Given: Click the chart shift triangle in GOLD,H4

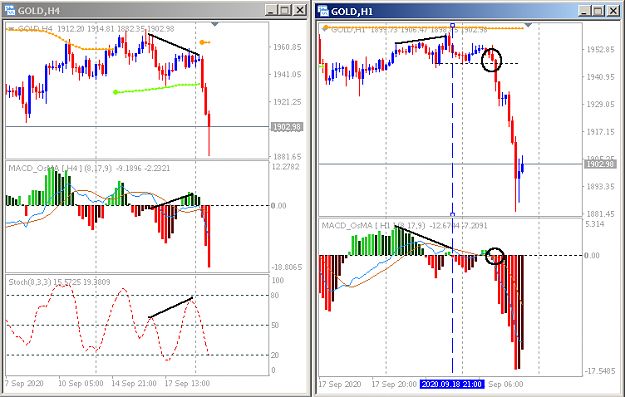Looking at the screenshot, I should (215, 24).
